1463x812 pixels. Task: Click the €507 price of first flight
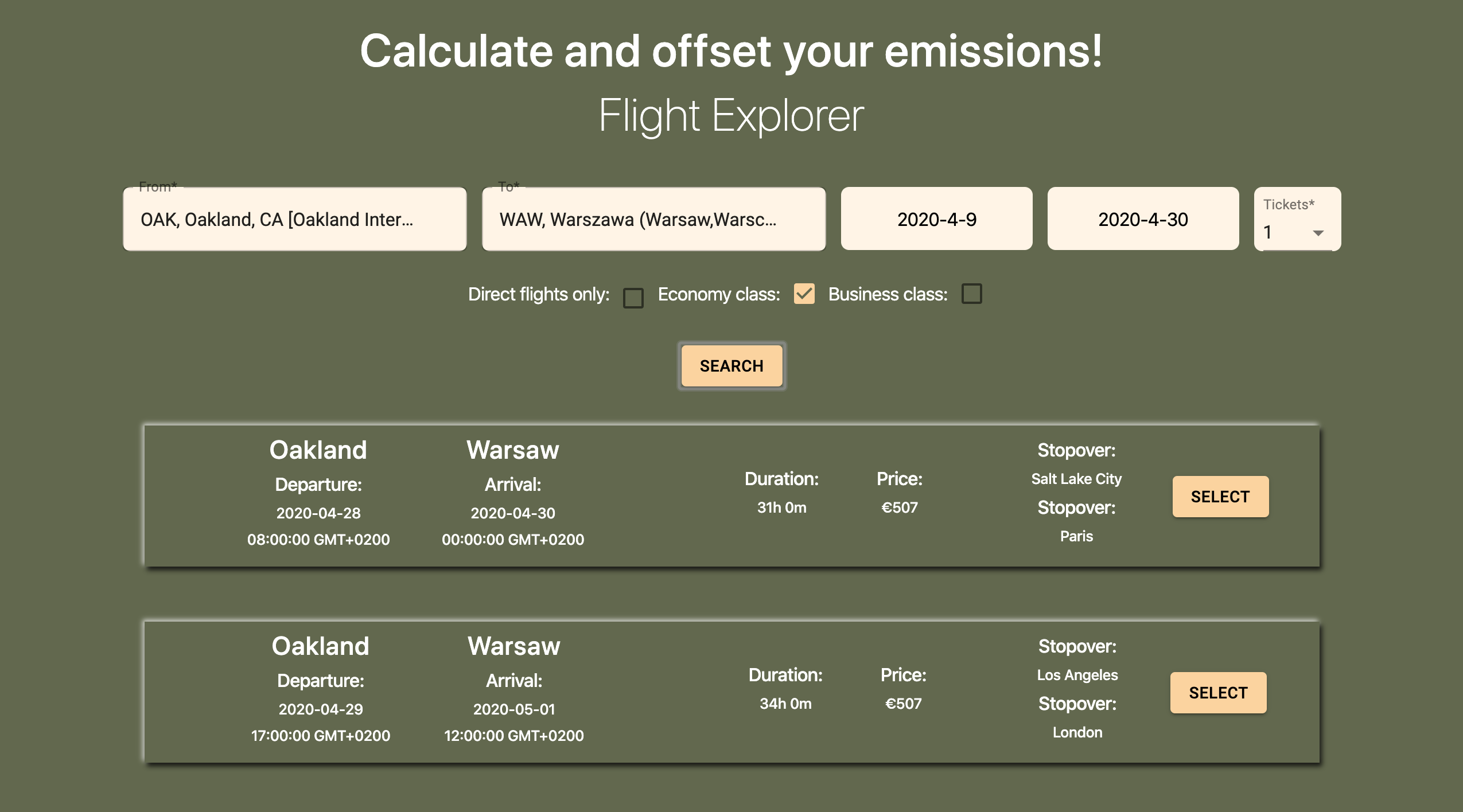899,507
